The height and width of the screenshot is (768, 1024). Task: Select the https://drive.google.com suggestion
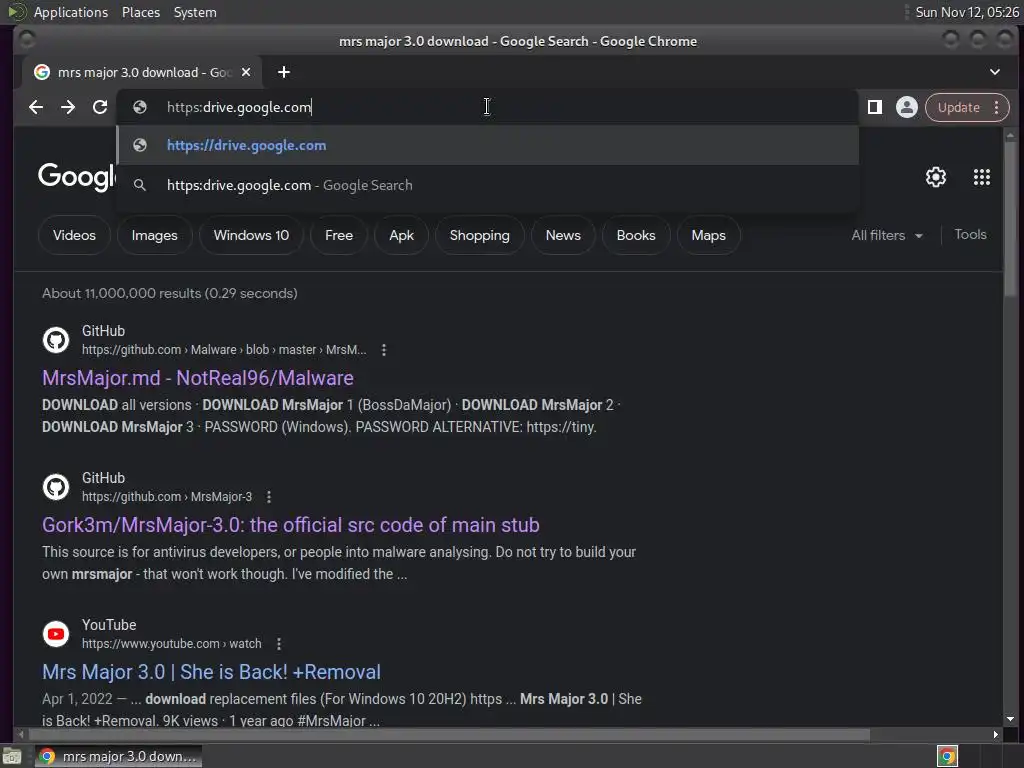488,145
